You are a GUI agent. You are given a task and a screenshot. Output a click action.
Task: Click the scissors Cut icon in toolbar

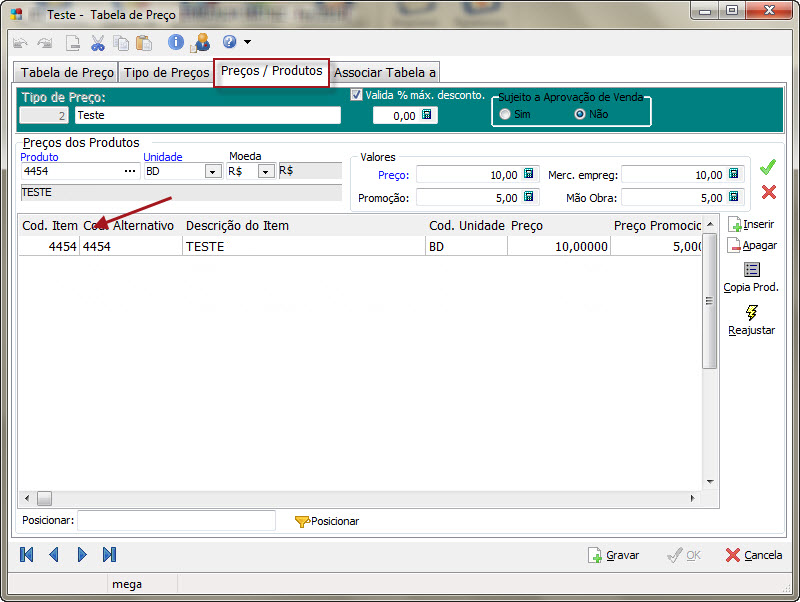pyautogui.click(x=98, y=42)
